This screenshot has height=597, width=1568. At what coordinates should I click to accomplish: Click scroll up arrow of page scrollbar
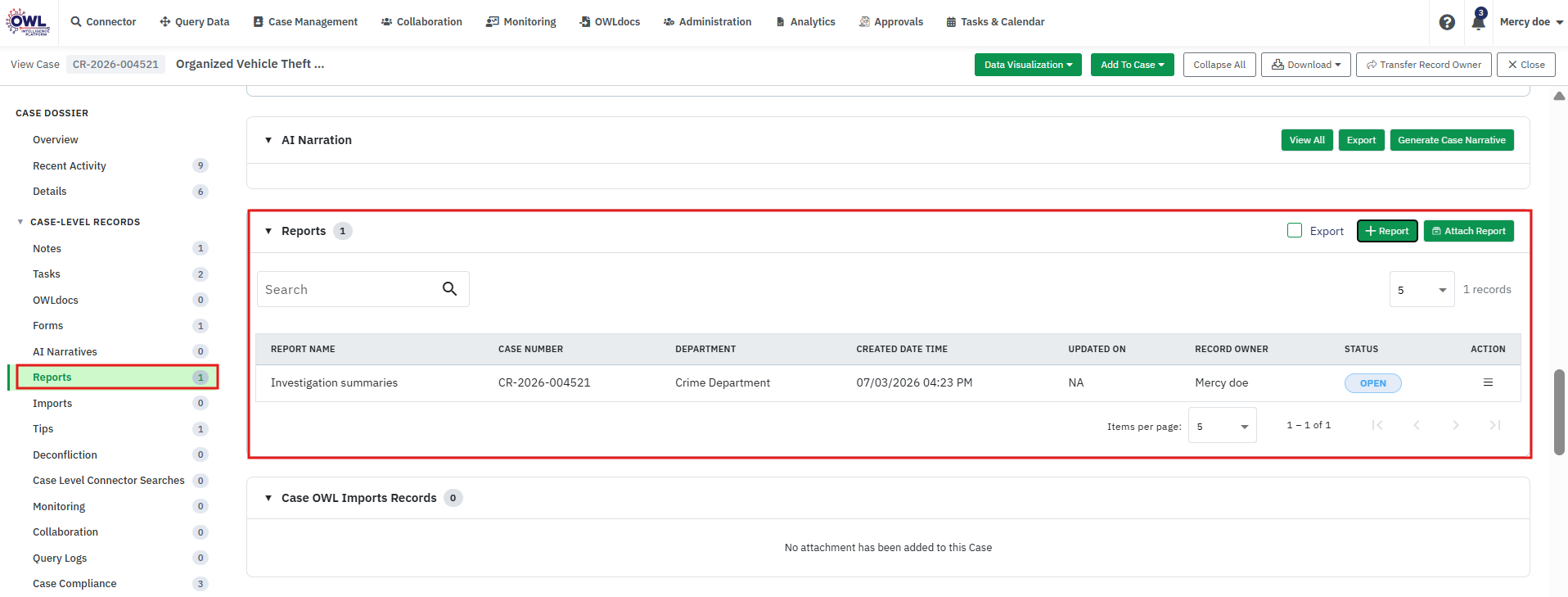[1559, 96]
